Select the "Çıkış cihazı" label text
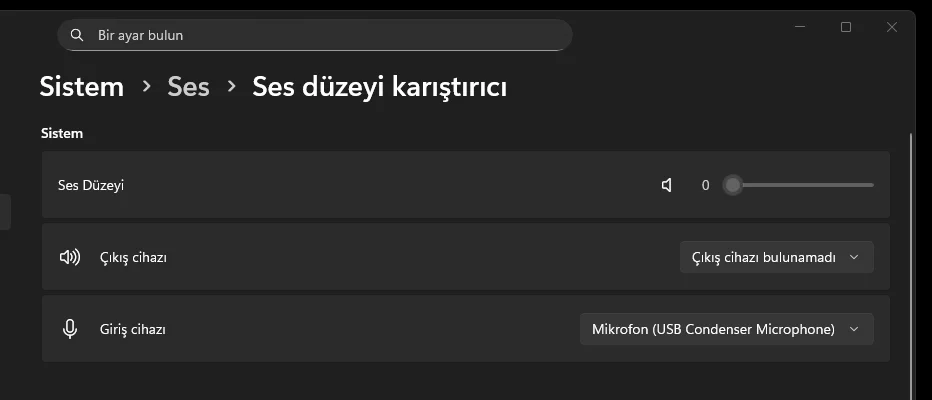 tap(133, 257)
